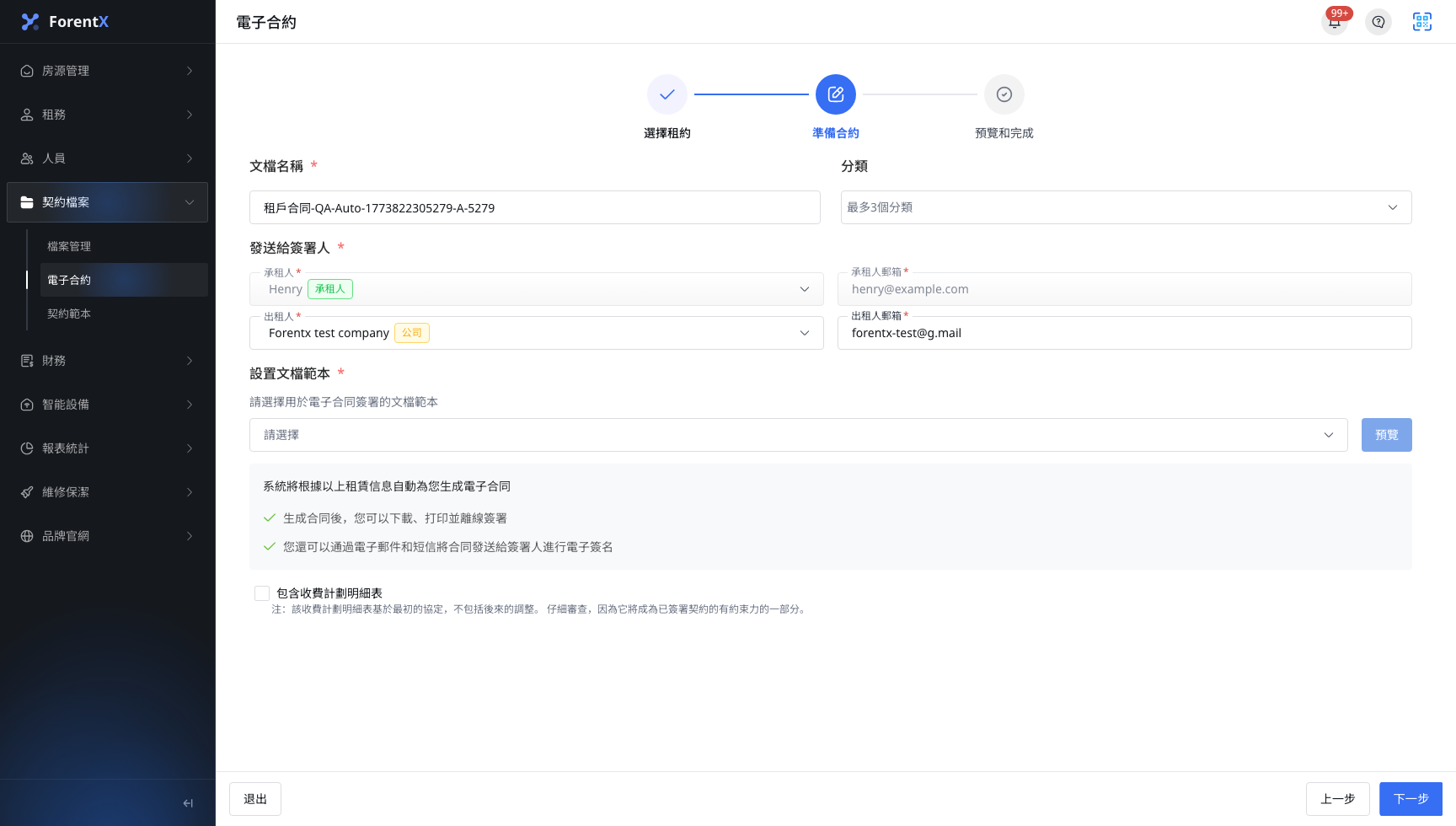Open the 出租人 Forentx test company dropdown

coord(537,333)
